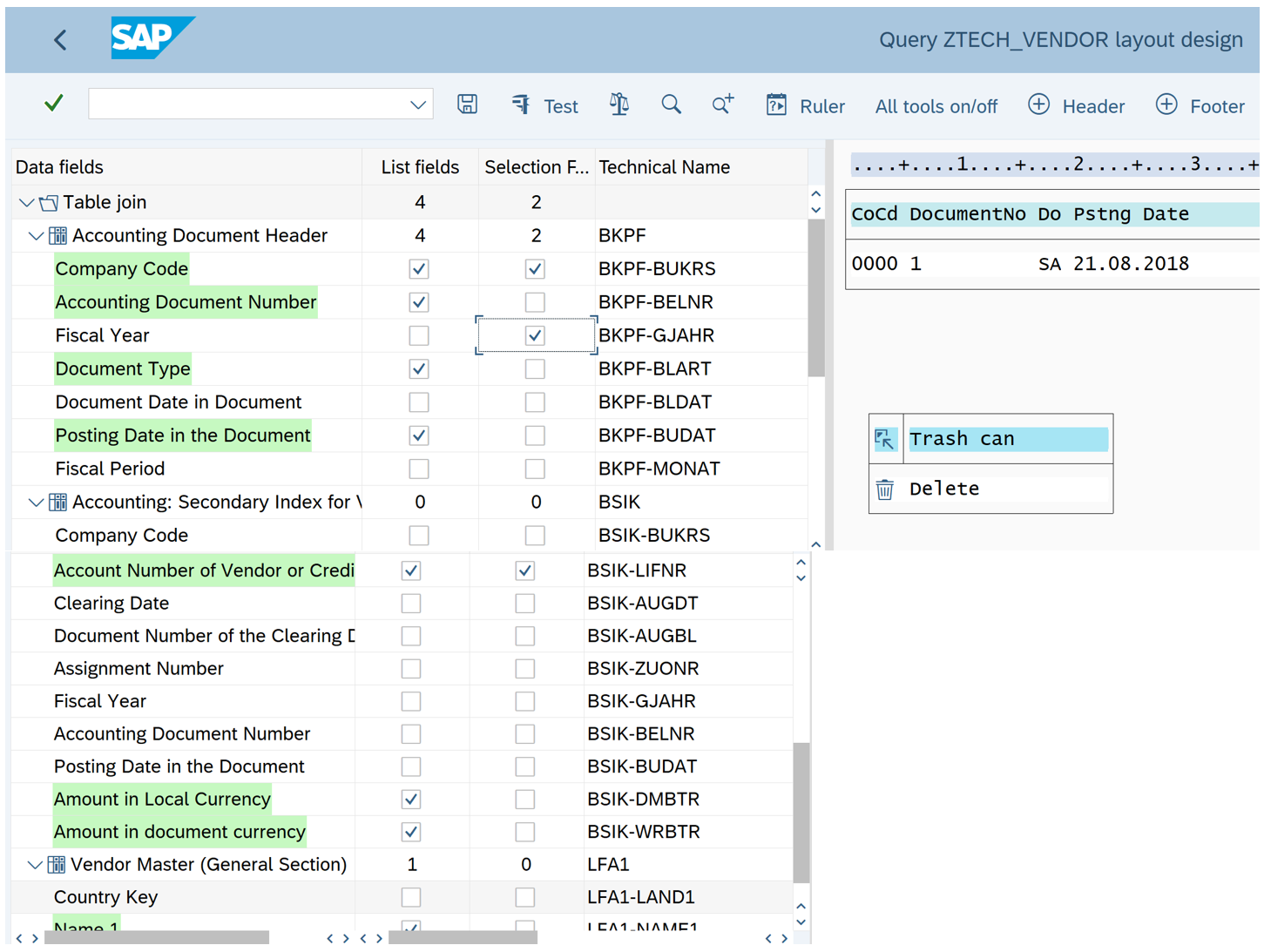This screenshot has width=1264, height=952.
Task: Collapse the Accounting Document Header node
Action: (36, 236)
